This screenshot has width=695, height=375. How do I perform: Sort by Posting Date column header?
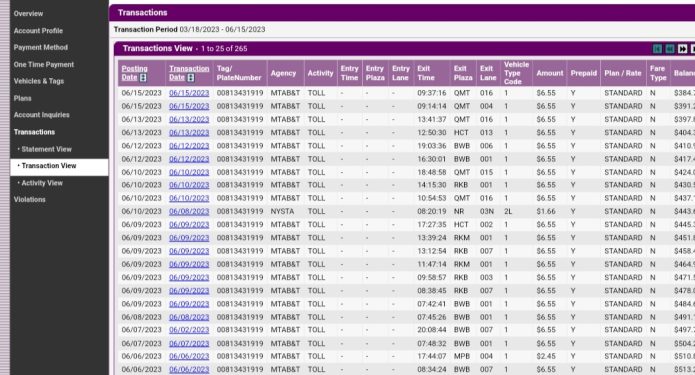pos(134,73)
